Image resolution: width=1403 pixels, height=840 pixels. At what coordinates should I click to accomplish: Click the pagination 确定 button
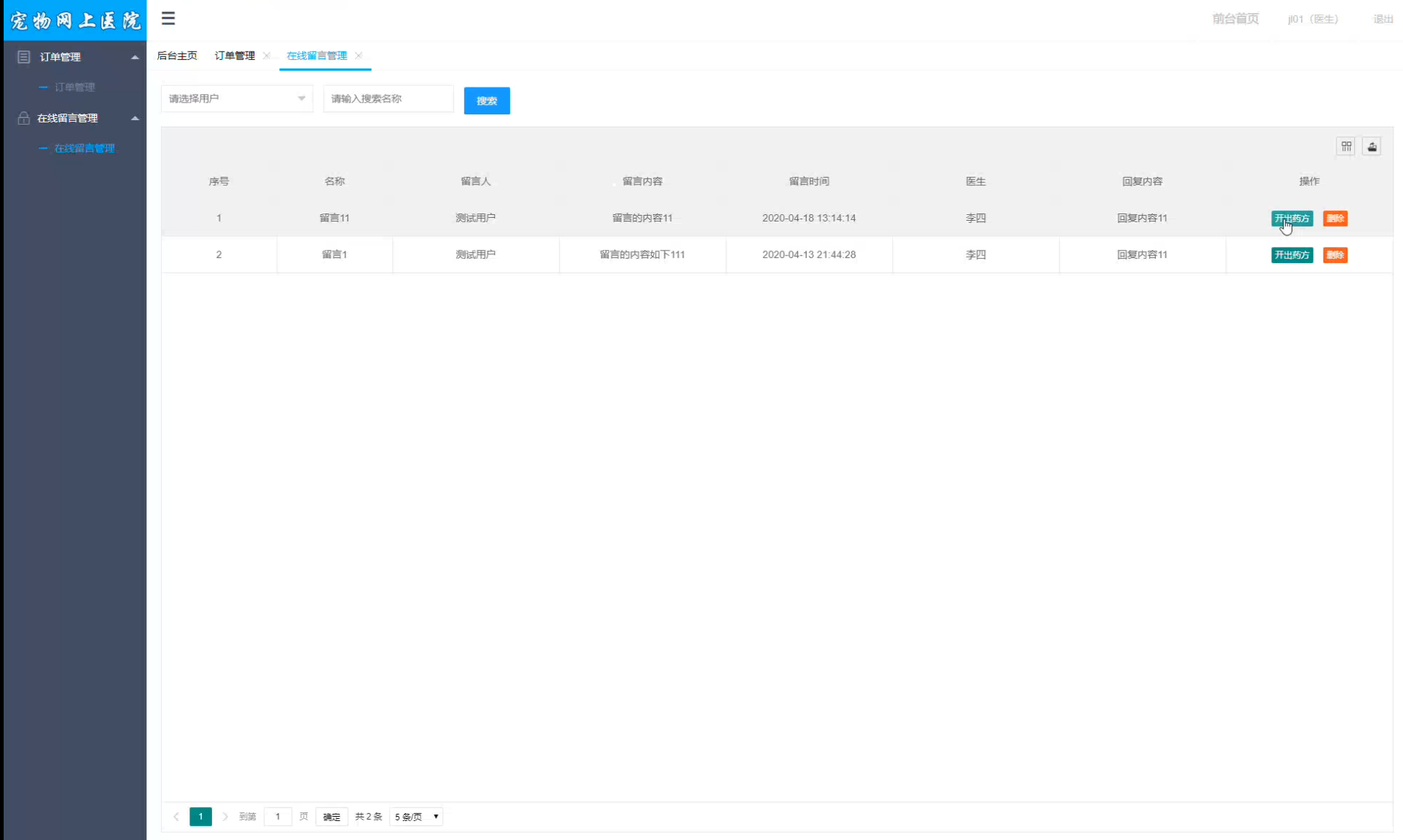332,817
